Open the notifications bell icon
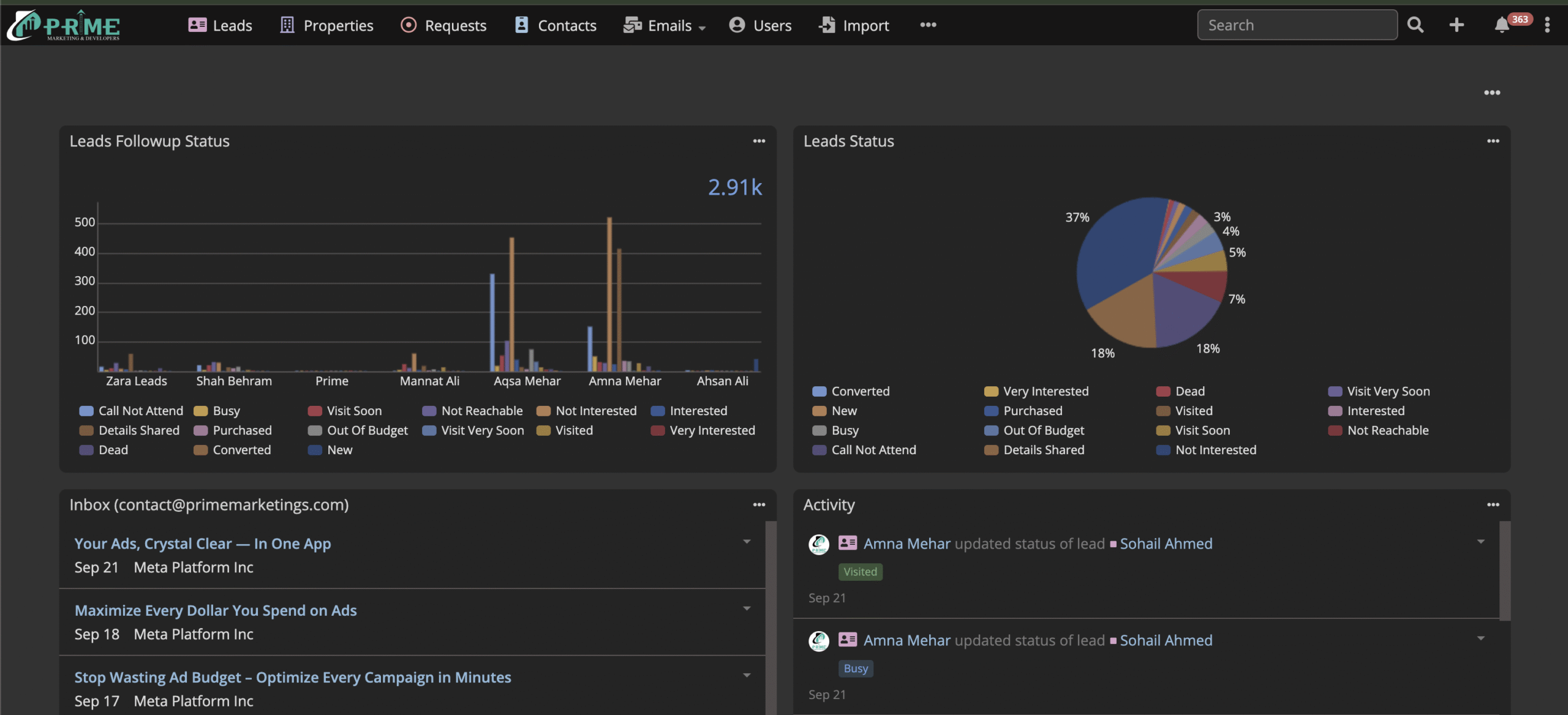This screenshot has width=1568, height=715. coord(1501,25)
